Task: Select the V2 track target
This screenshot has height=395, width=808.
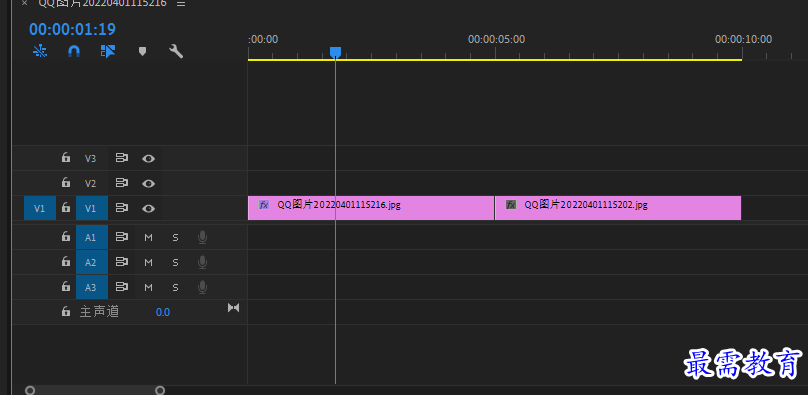Action: click(91, 183)
